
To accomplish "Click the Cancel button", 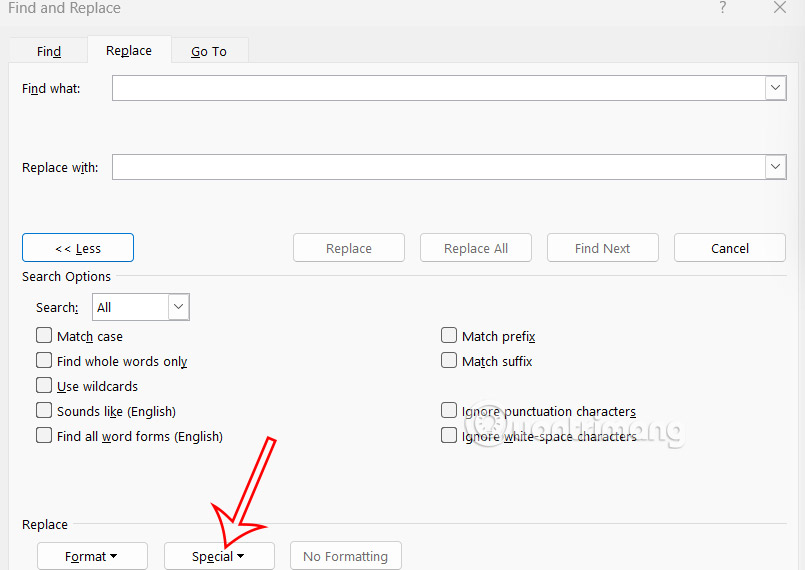I will (x=730, y=248).
